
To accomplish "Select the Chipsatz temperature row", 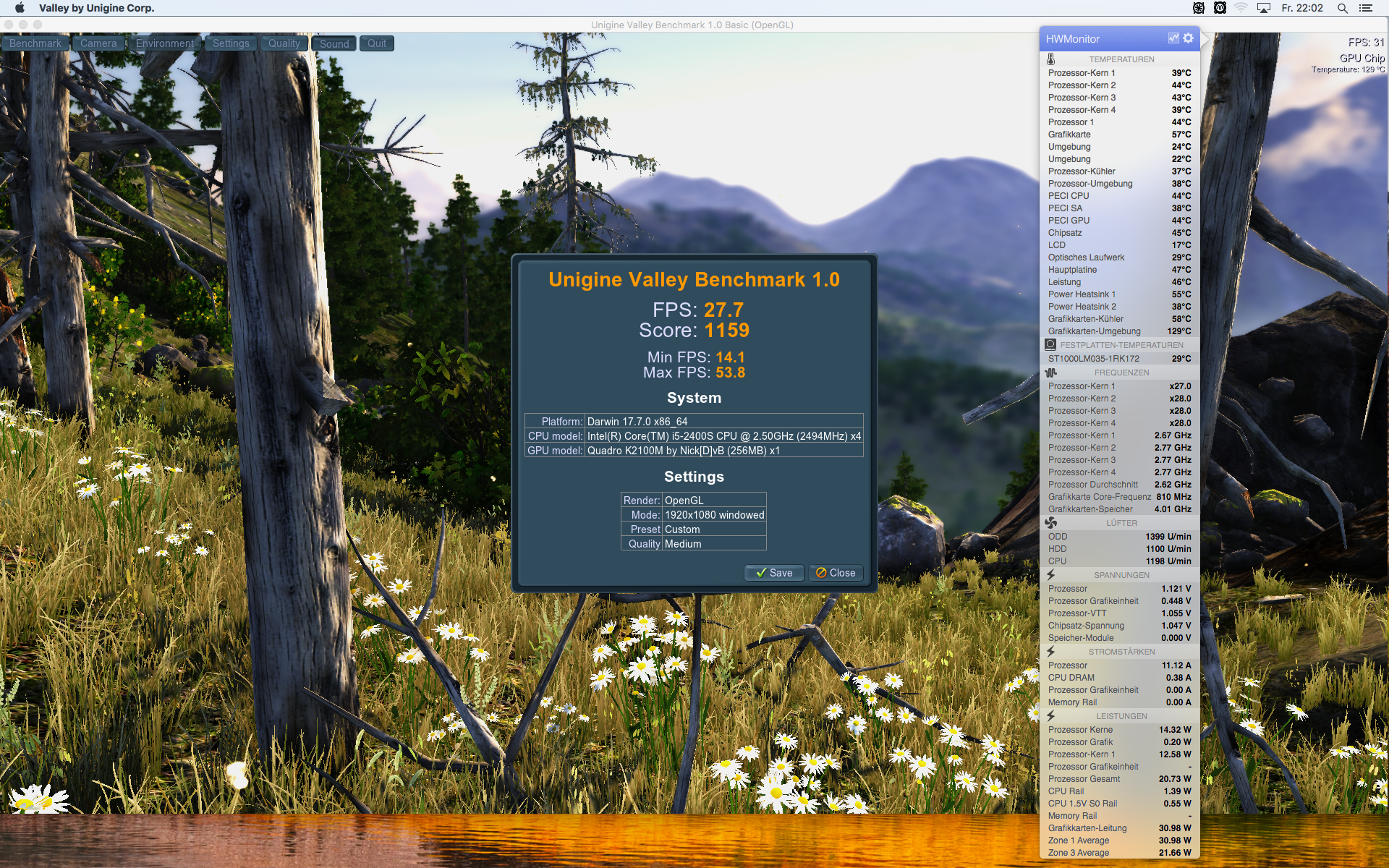I will pos(1120,233).
